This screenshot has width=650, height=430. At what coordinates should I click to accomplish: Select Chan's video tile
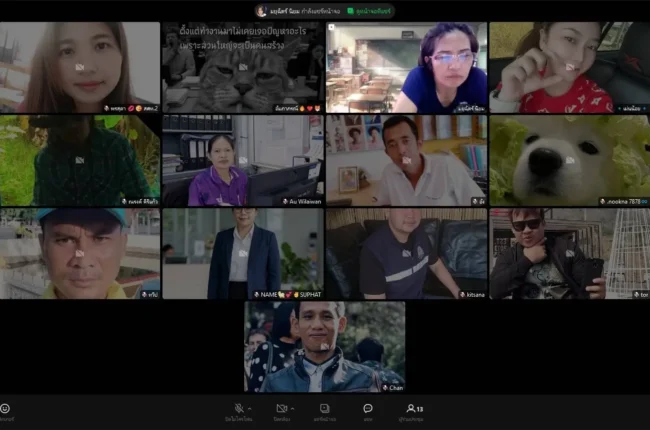(325, 347)
